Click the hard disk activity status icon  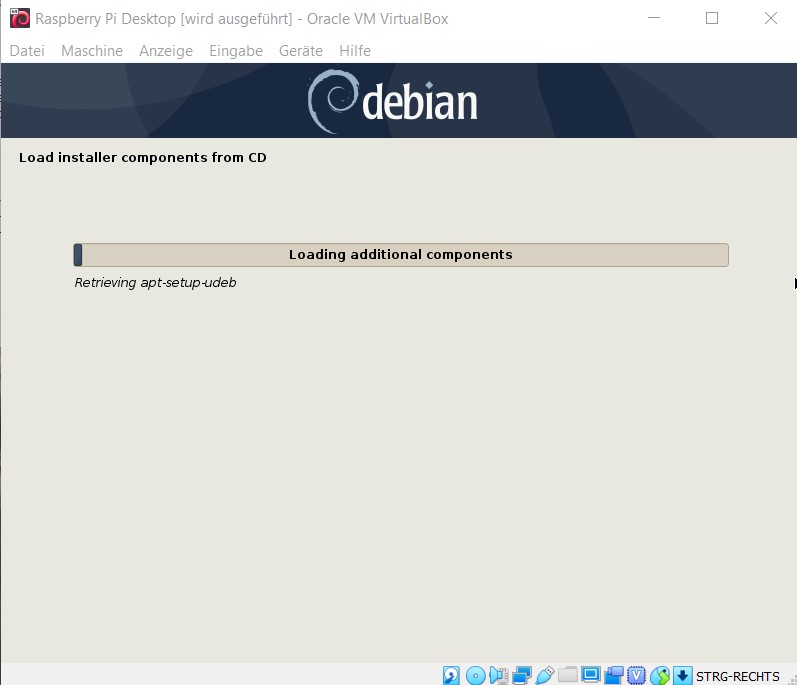[x=451, y=675]
